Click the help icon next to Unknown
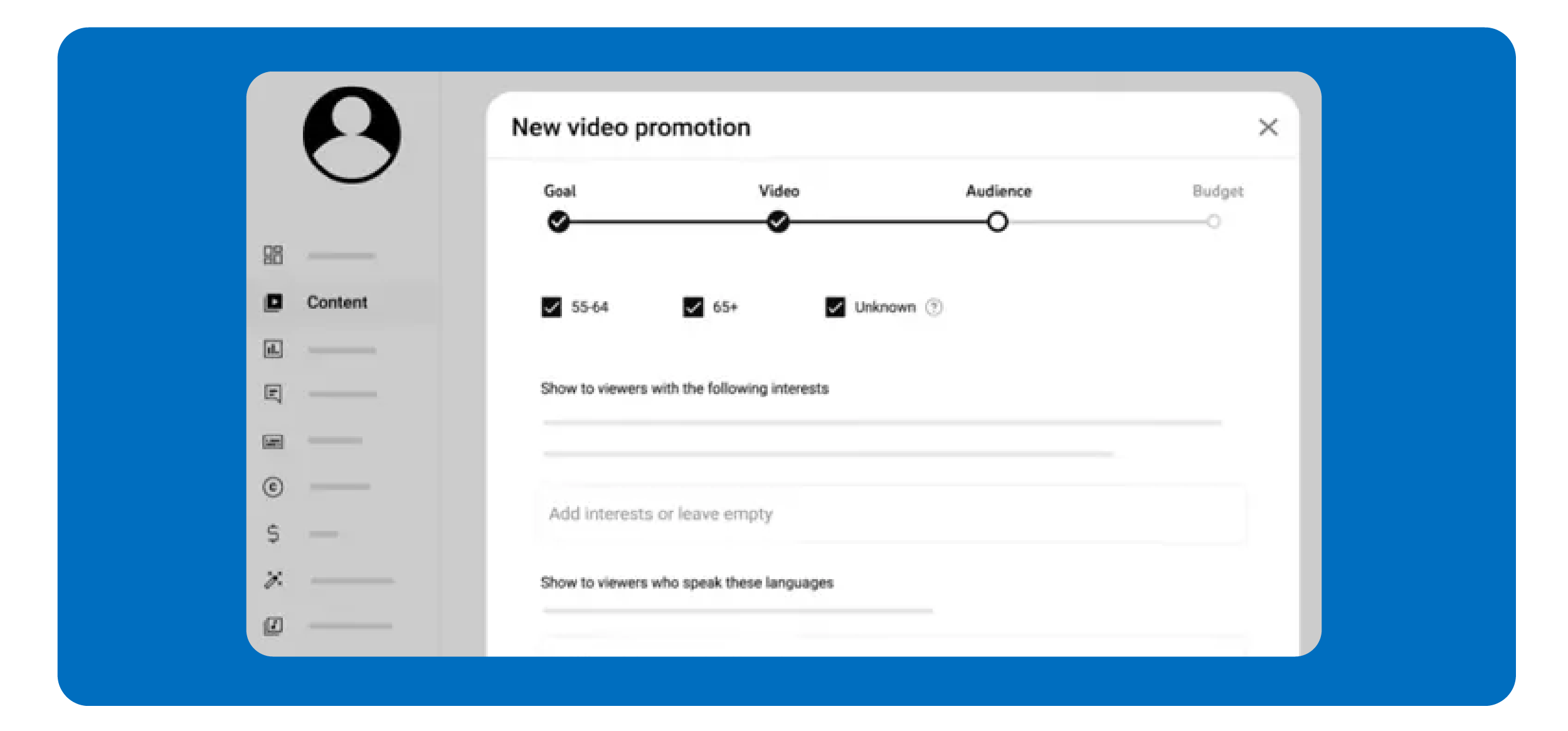The image size is (1568, 731). click(933, 307)
